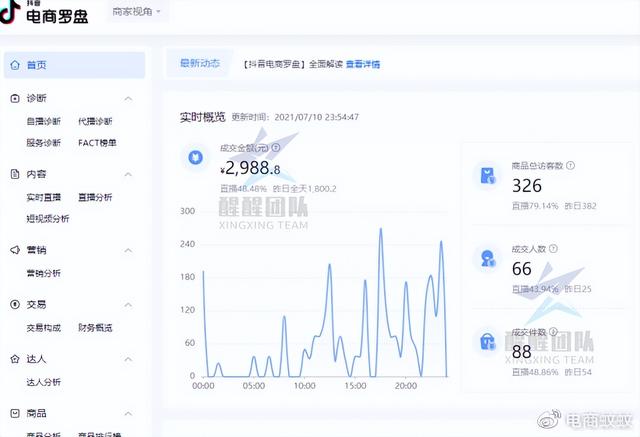Switch to the 最新动态 tab

pos(199,64)
